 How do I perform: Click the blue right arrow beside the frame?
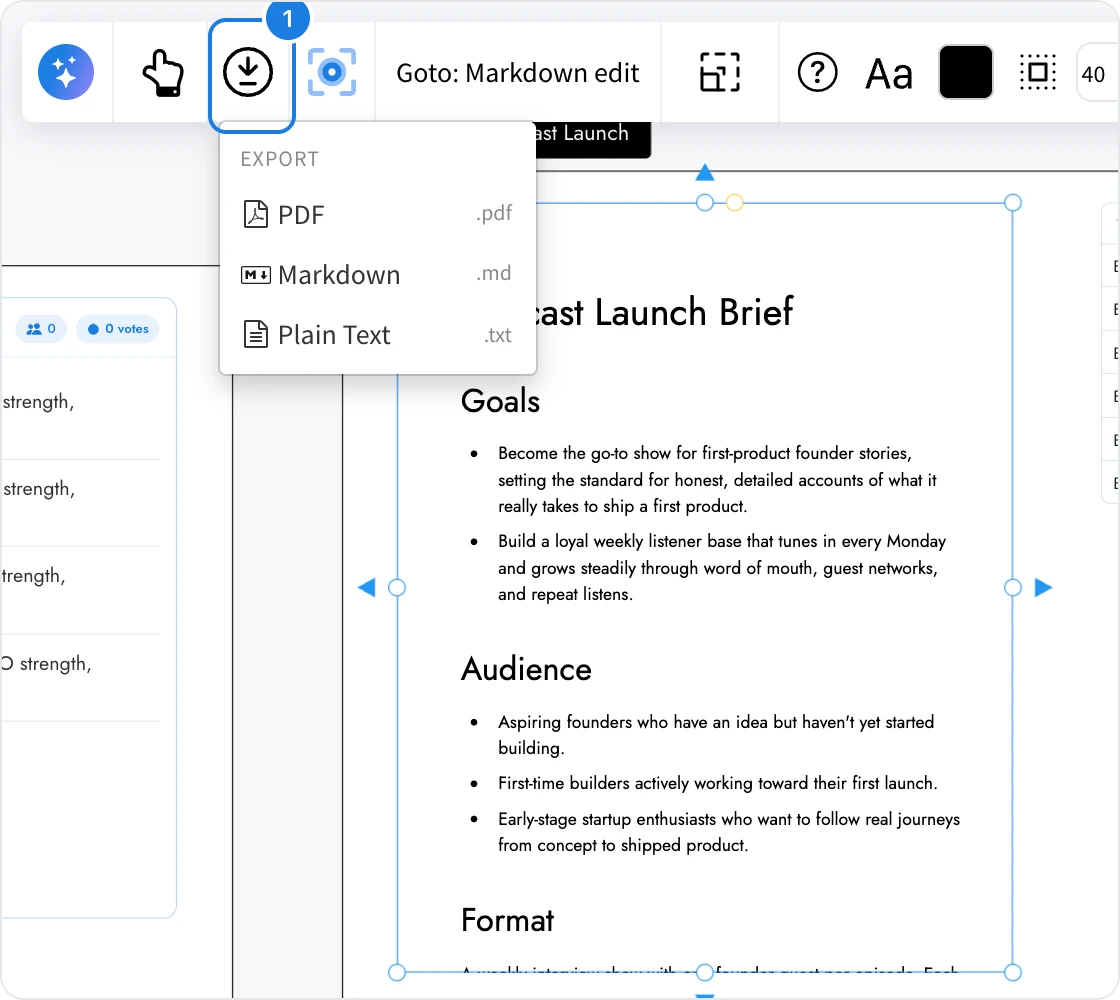[1044, 587]
